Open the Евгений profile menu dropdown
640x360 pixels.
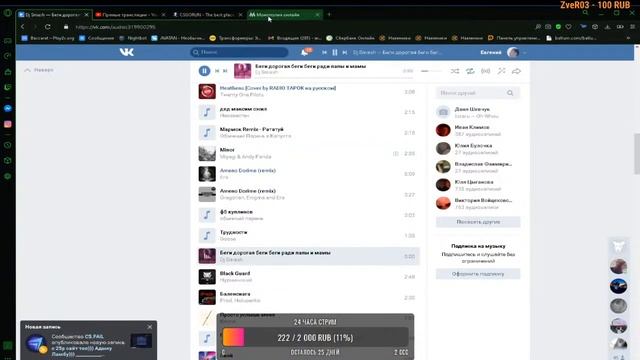(503, 52)
